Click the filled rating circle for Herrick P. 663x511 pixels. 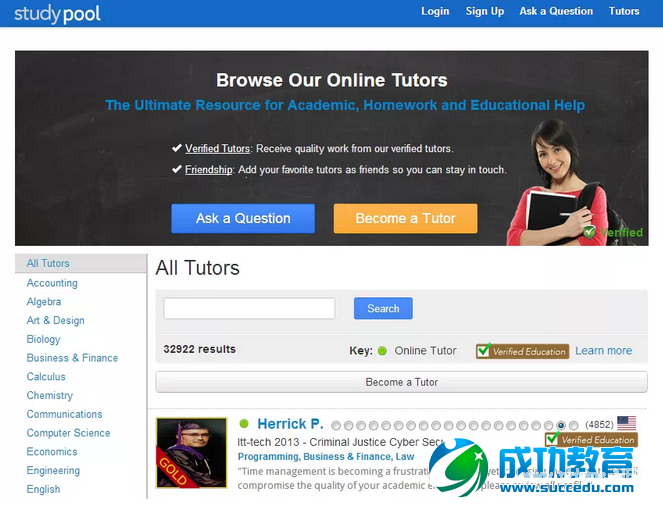[x=561, y=426]
